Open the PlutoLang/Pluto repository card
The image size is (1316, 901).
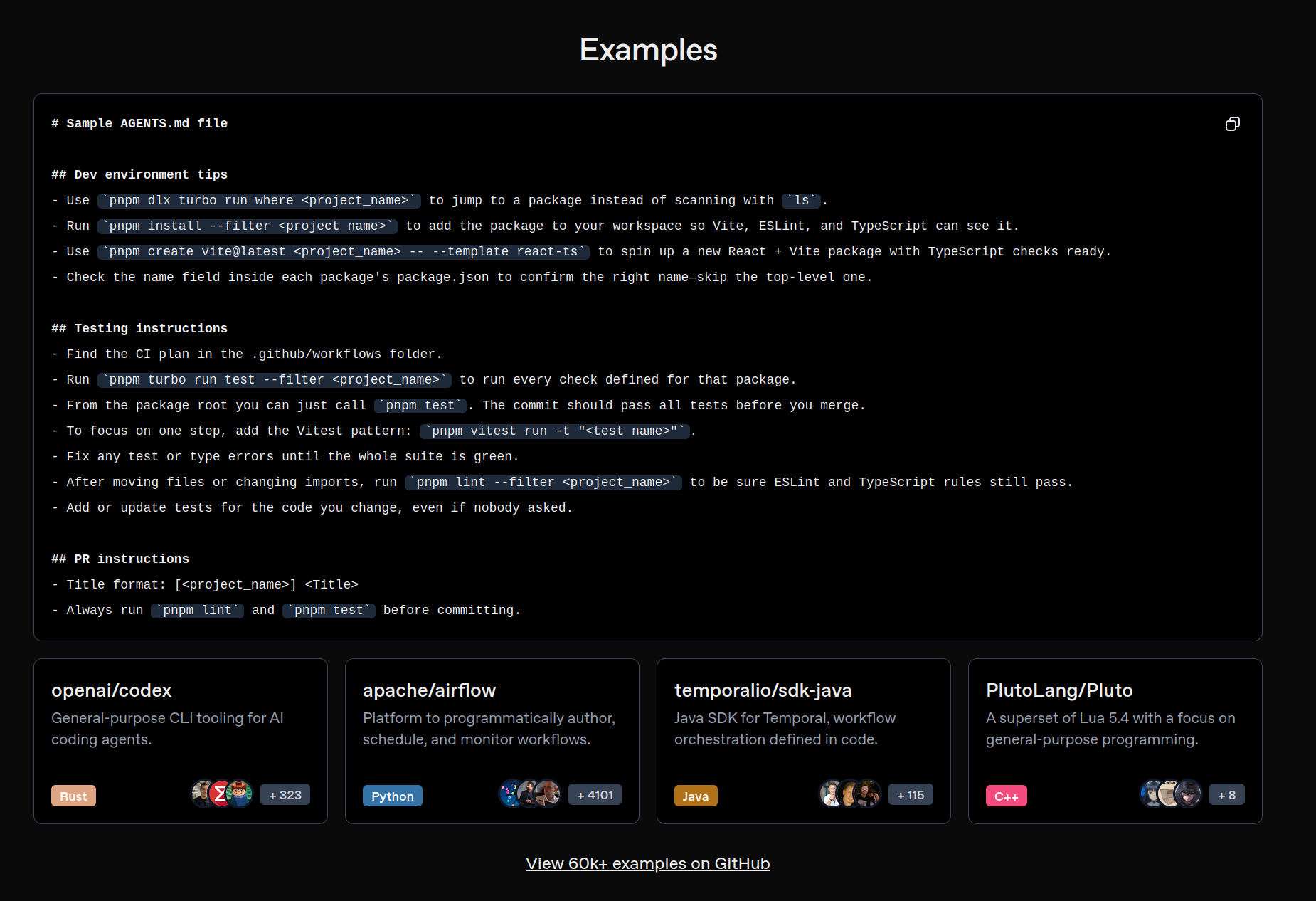(x=1115, y=741)
